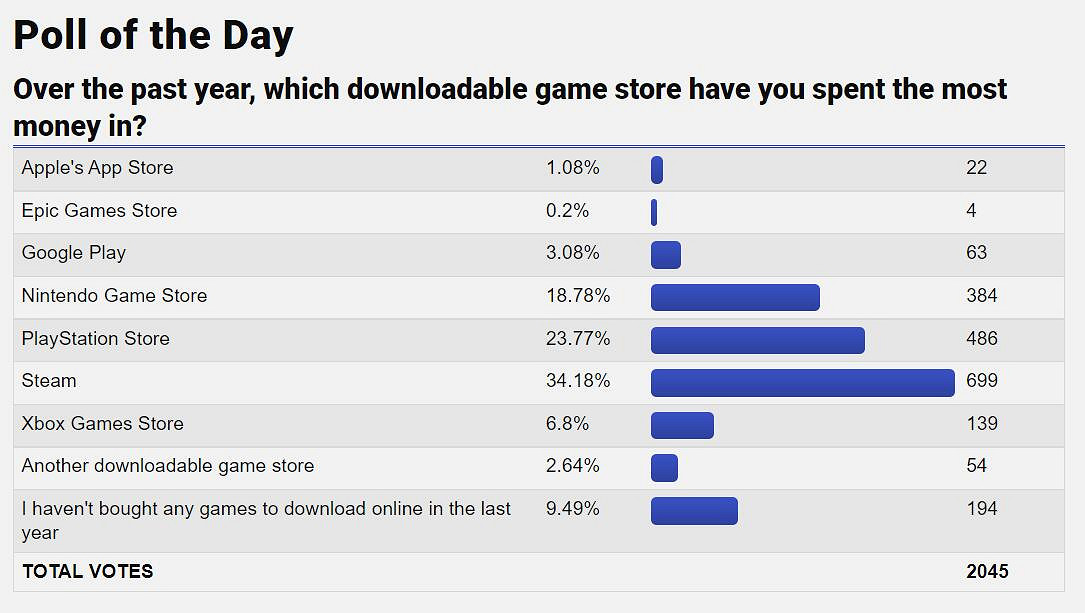Click the poll question text

pos(509,107)
